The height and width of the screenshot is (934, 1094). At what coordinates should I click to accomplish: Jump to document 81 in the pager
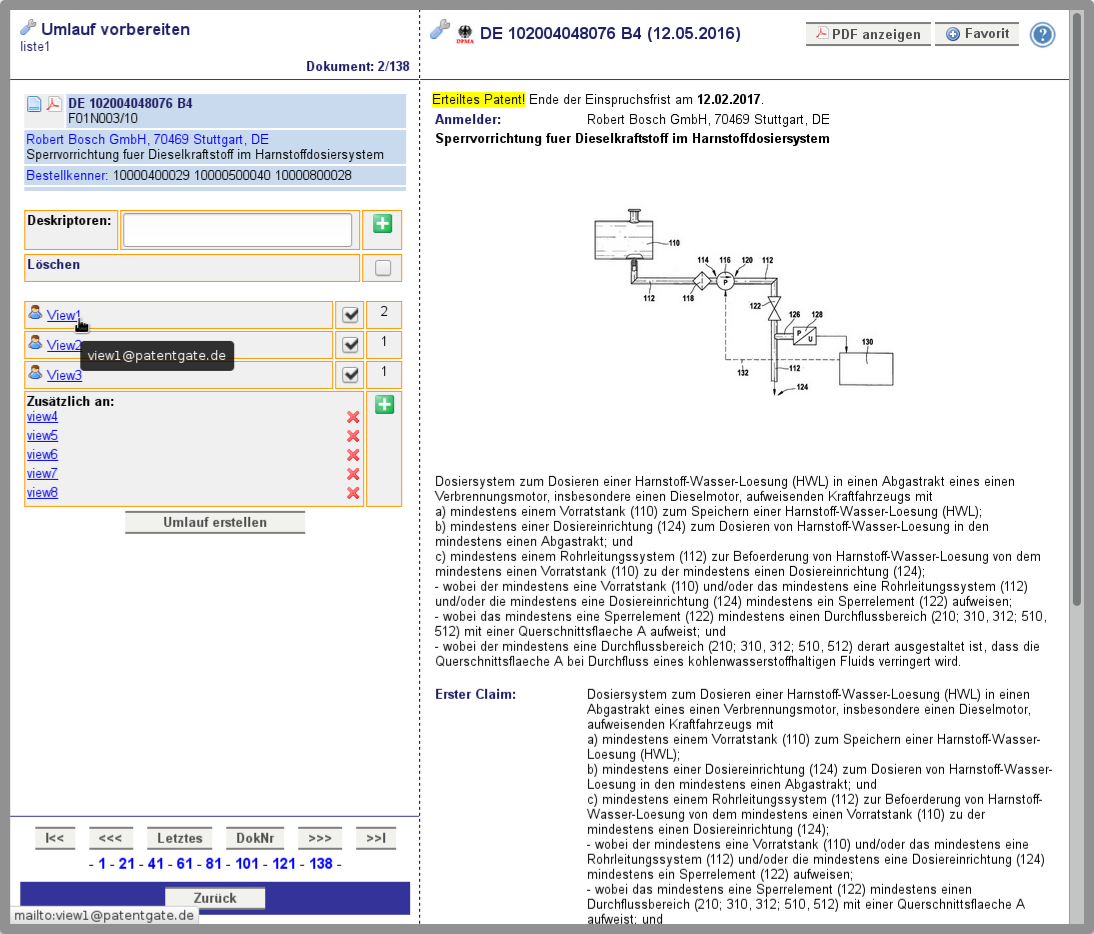(x=213, y=864)
